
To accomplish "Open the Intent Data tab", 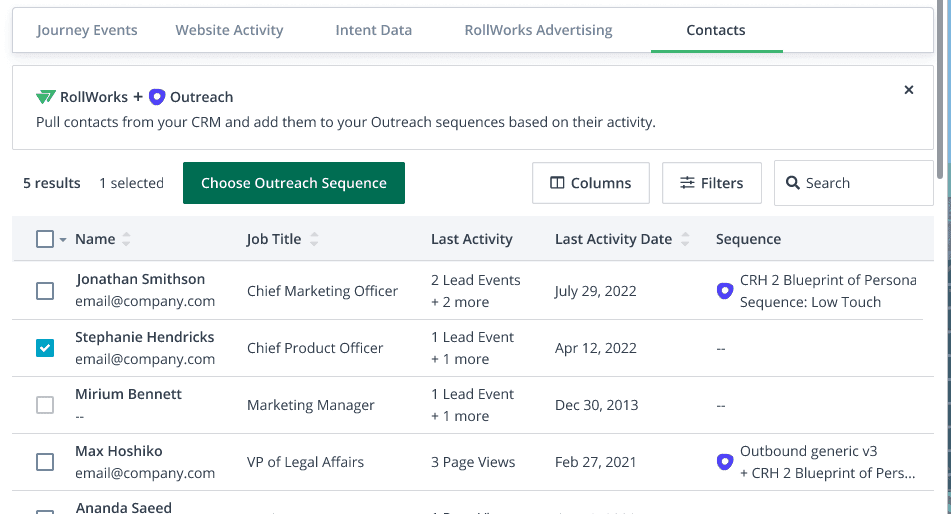I will (x=373, y=30).
